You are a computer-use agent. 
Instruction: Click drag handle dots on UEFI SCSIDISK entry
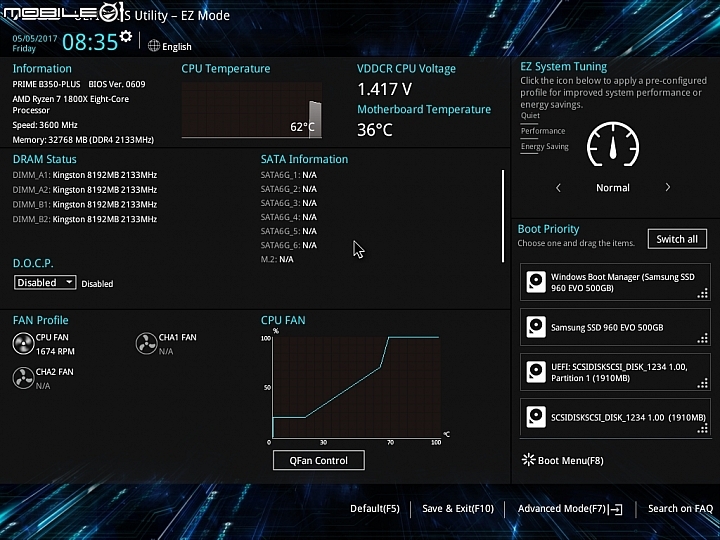pos(703,383)
